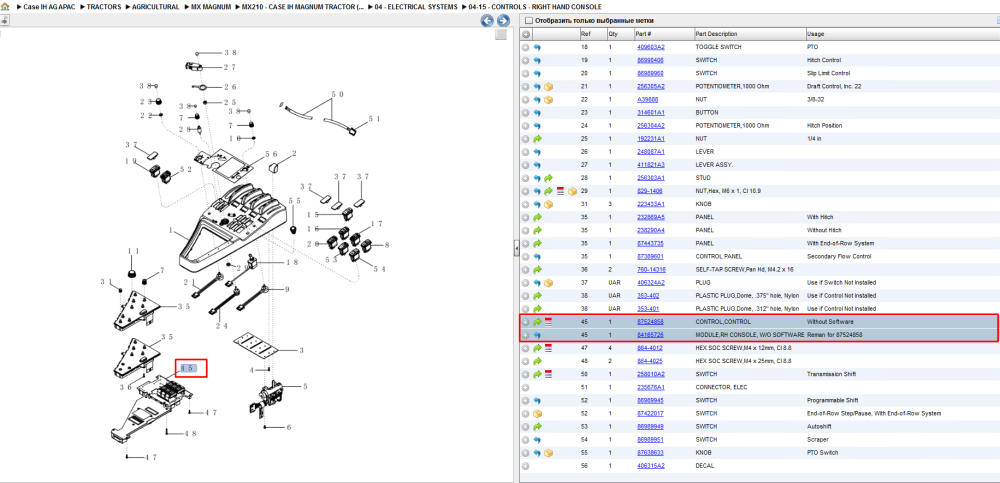Viewport: 1000px width, 483px height.
Task: Click the blue arrow icon on the Hitch Control row
Action: 537,60
